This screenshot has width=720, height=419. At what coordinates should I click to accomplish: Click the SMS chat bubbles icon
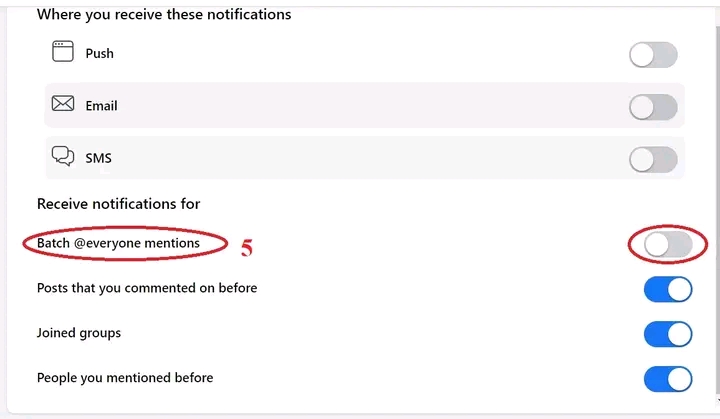point(64,157)
